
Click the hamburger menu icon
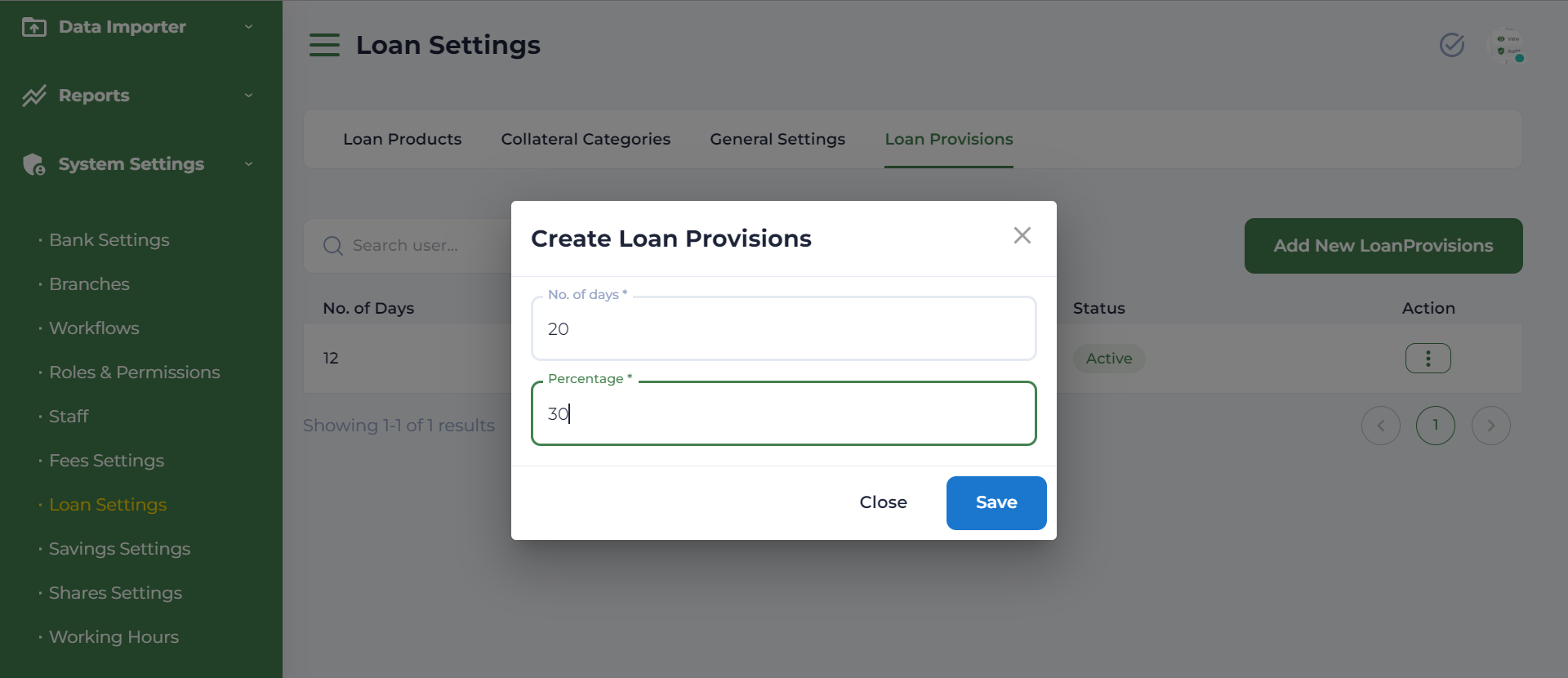click(x=324, y=45)
